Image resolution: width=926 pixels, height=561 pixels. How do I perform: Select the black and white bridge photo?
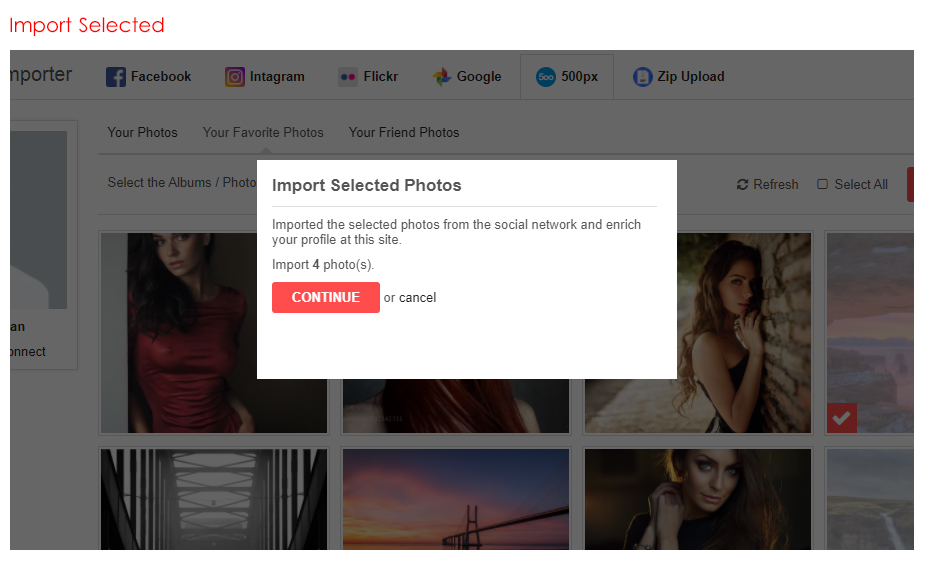click(214, 498)
